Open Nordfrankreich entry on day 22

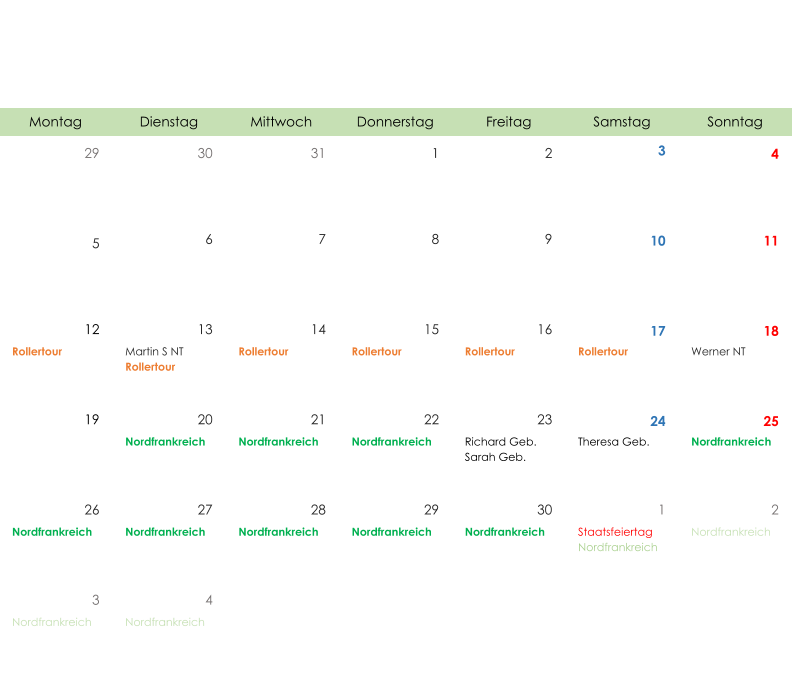click(392, 442)
